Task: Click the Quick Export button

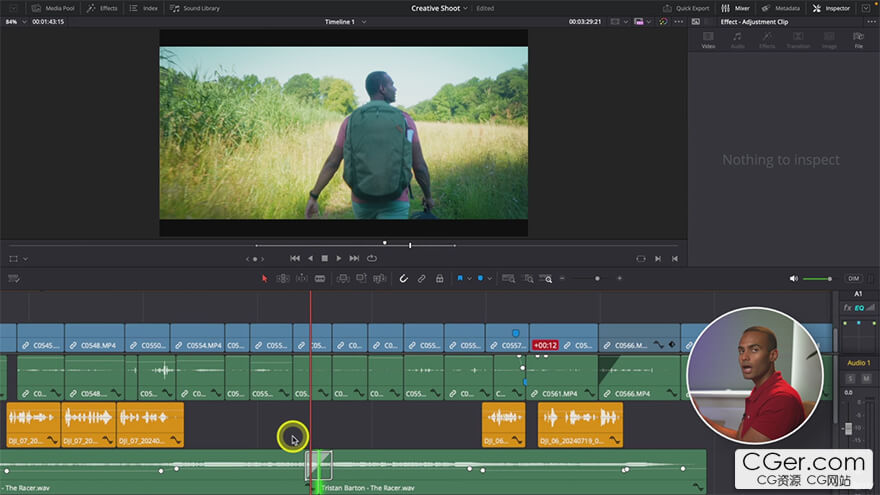Action: point(686,8)
